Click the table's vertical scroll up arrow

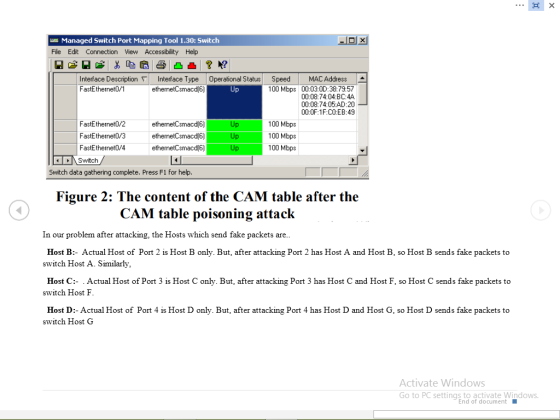coord(362,78)
